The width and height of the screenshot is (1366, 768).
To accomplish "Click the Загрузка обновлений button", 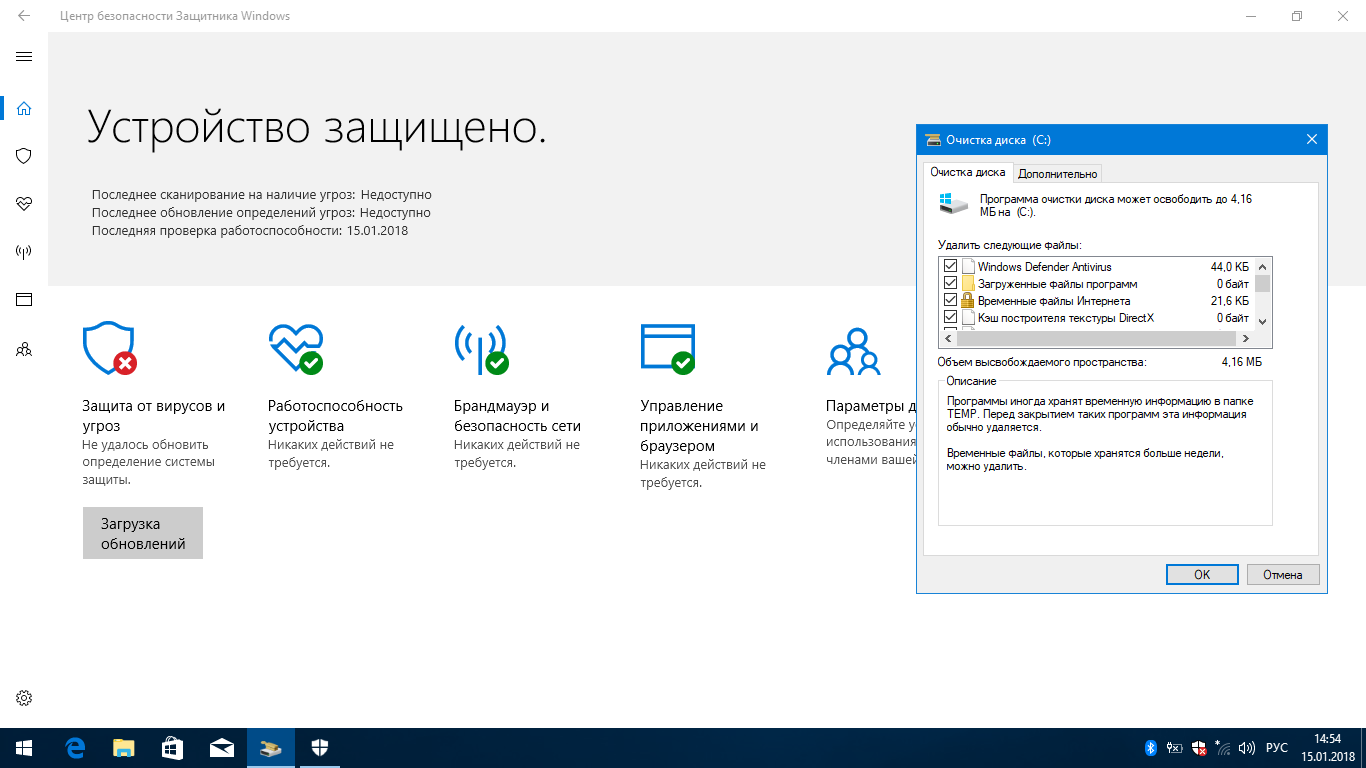I will coord(143,533).
